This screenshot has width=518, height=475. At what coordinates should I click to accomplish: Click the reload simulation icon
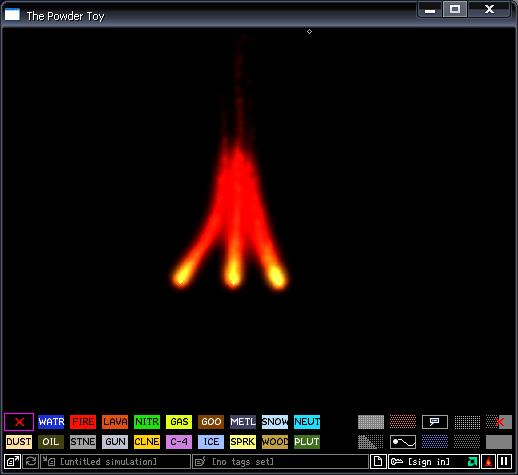31,462
